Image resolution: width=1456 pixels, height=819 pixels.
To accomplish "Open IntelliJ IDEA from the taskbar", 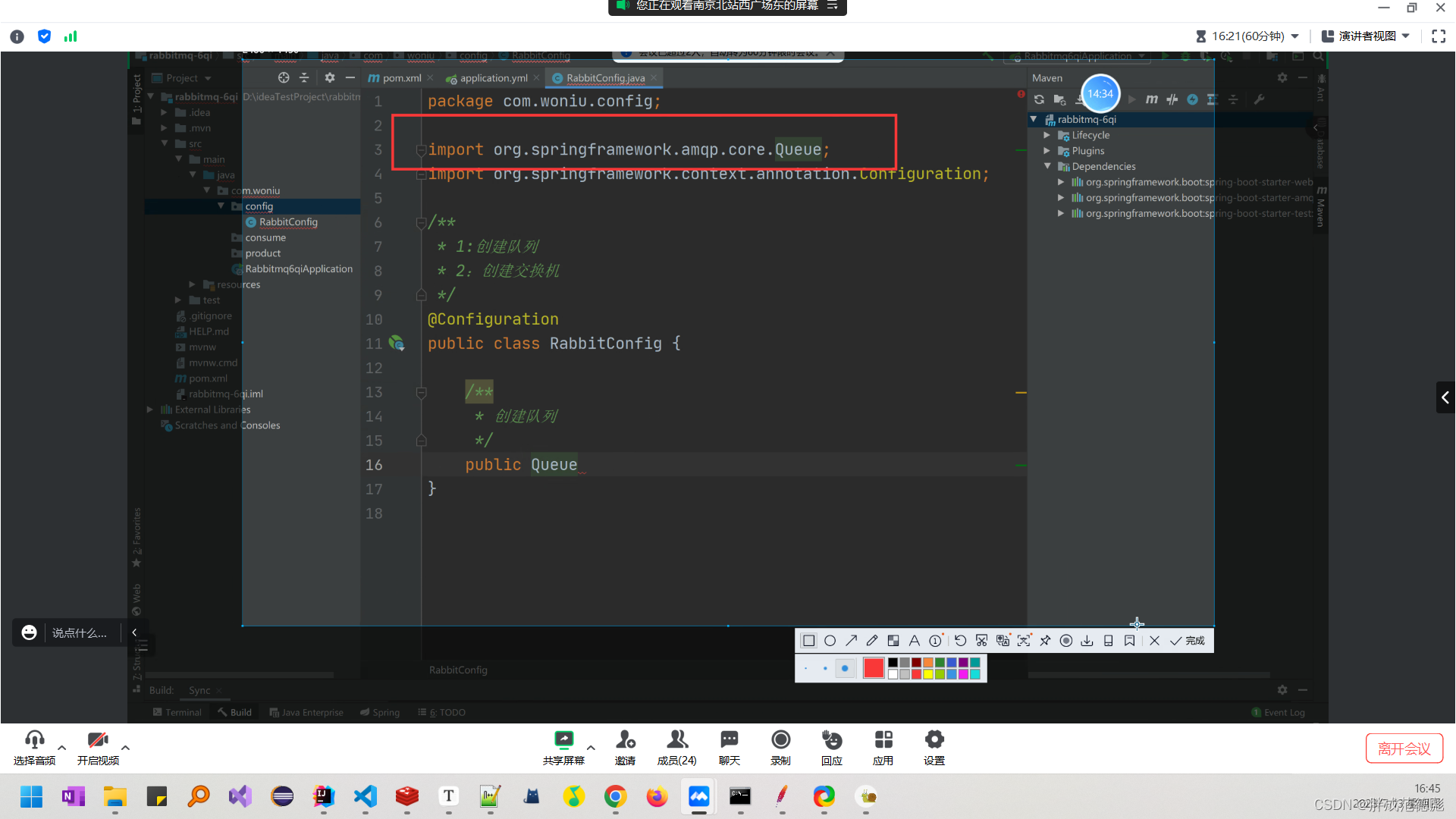I will click(x=324, y=796).
